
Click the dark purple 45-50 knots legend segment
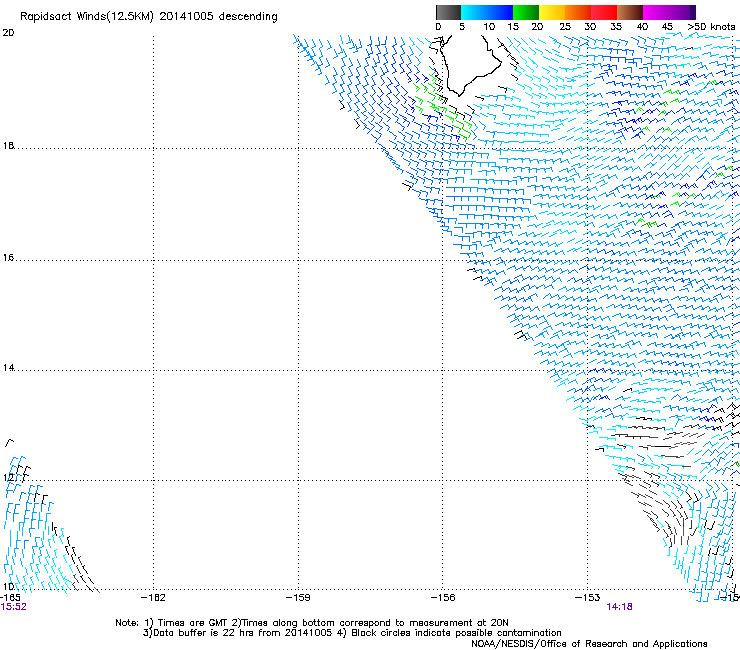(682, 12)
